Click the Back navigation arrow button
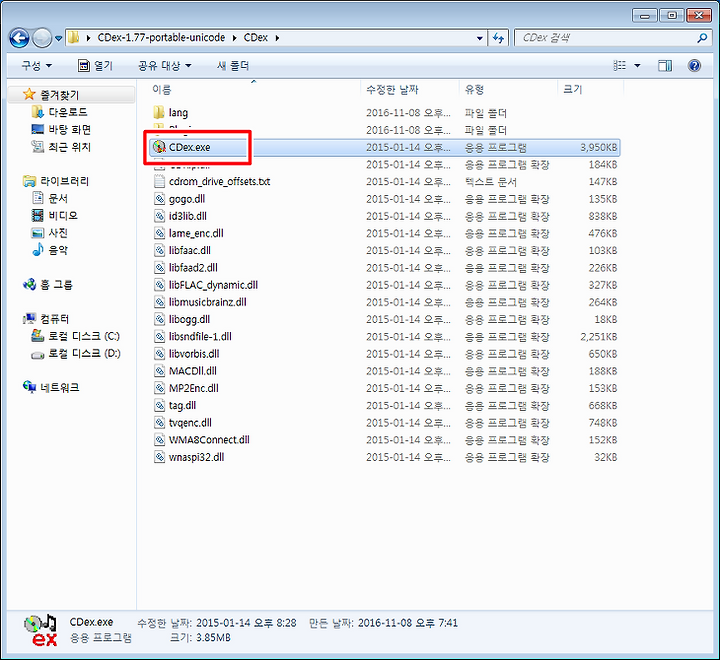This screenshot has height=660, width=720. (x=19, y=38)
